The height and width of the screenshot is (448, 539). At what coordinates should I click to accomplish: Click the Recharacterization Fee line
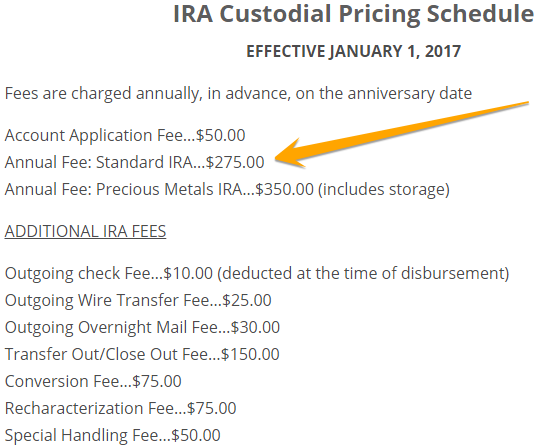click(x=121, y=408)
